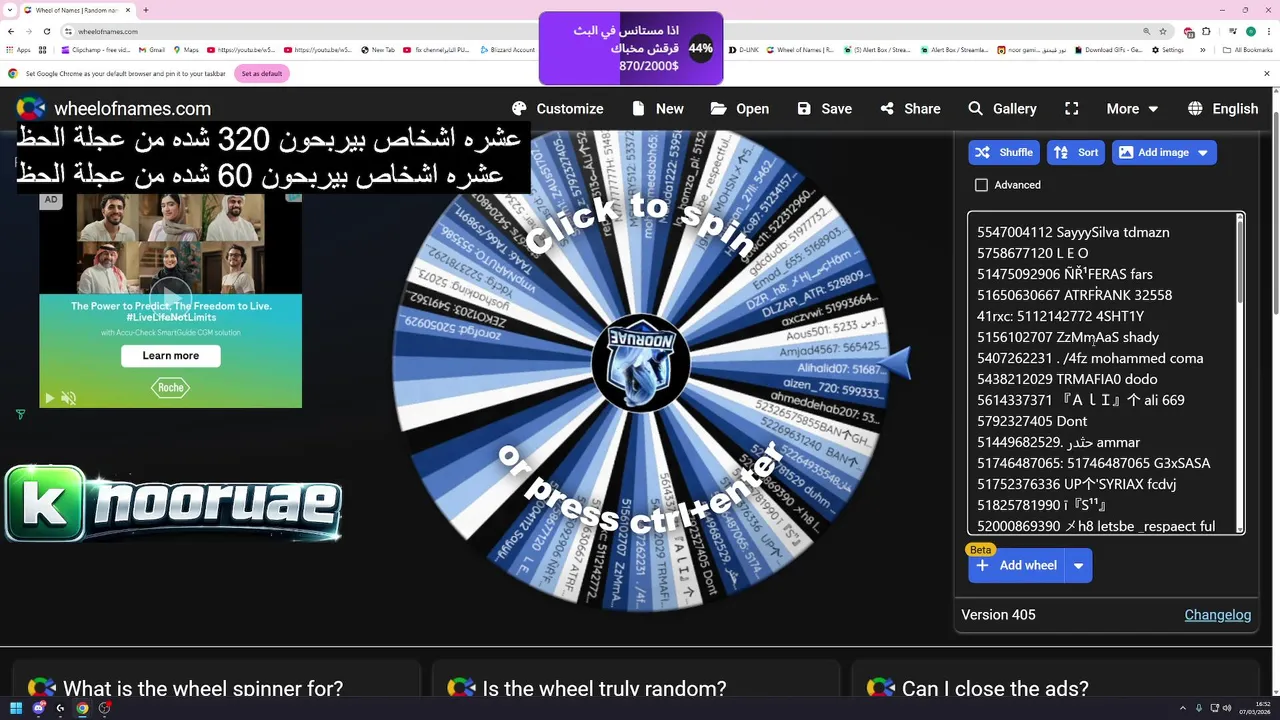Open Download GIFs bookmark

[x=1108, y=50]
